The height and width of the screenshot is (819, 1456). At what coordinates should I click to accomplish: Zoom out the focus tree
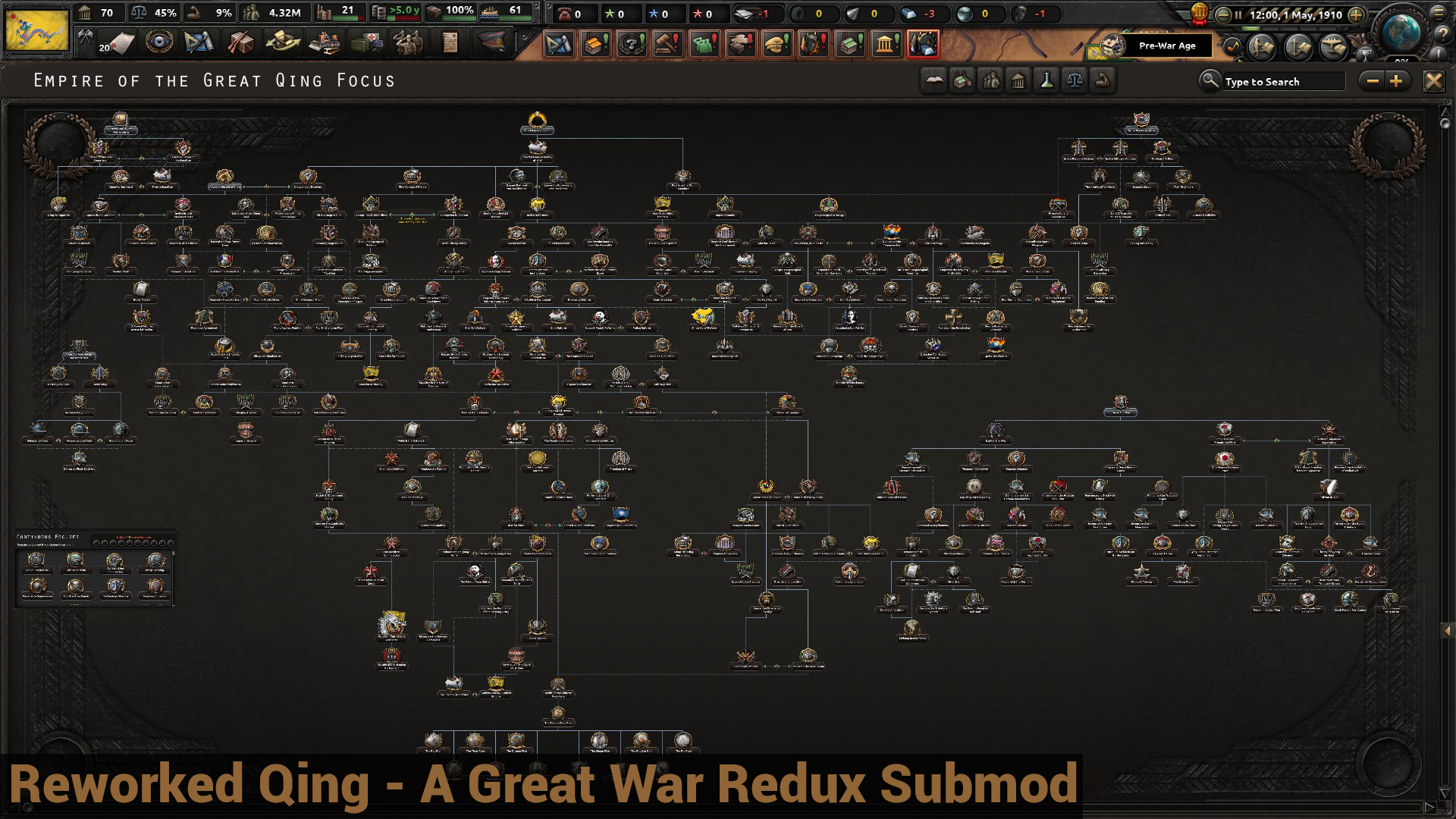1373,81
